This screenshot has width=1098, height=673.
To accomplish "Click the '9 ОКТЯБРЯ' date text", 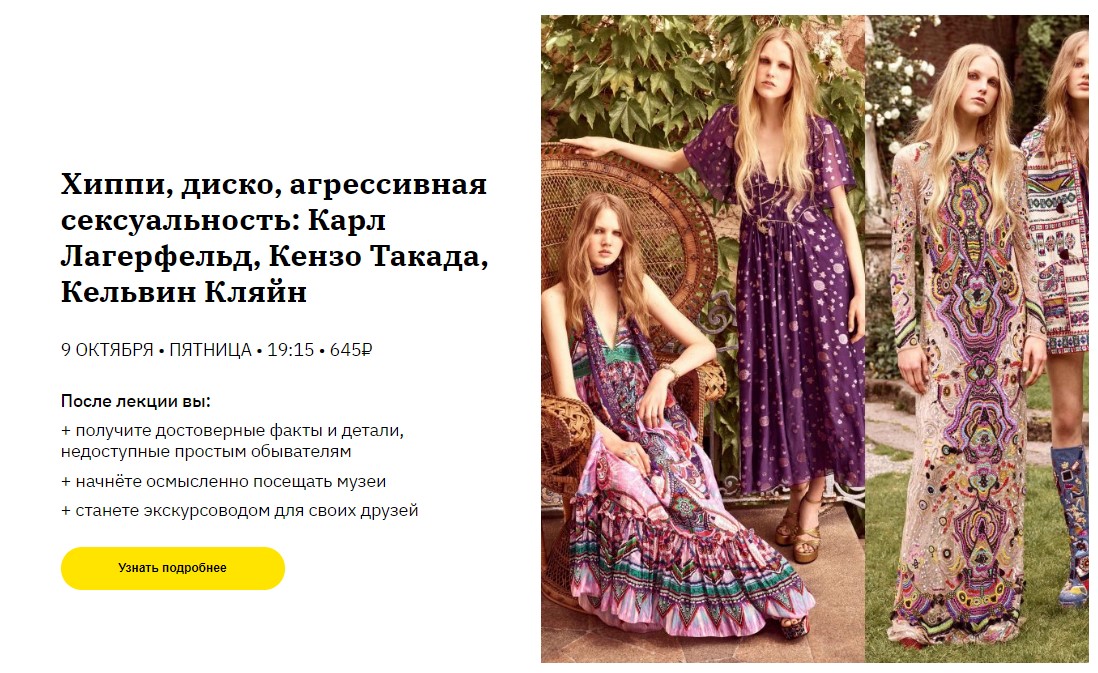I will [107, 349].
